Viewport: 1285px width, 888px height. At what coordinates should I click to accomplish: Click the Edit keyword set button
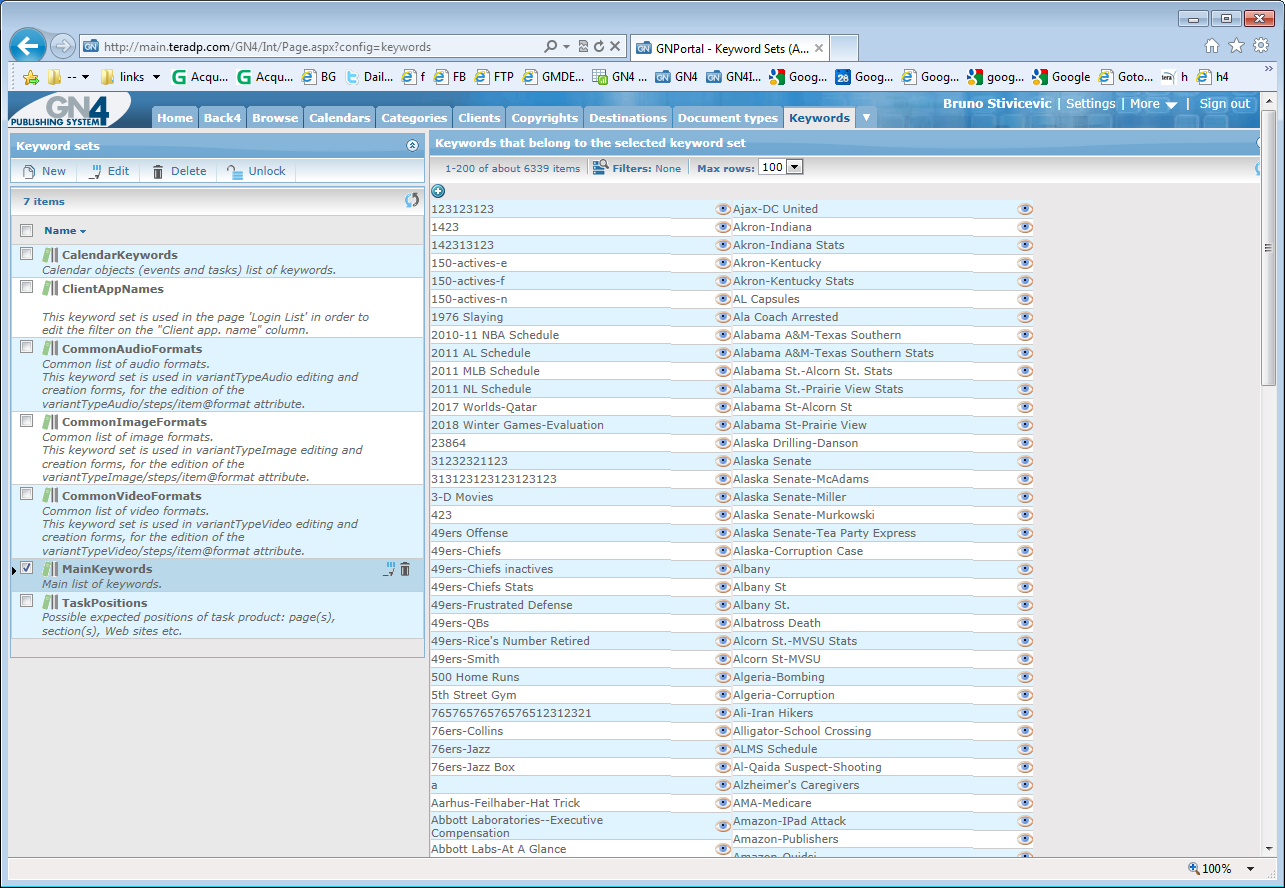point(108,171)
